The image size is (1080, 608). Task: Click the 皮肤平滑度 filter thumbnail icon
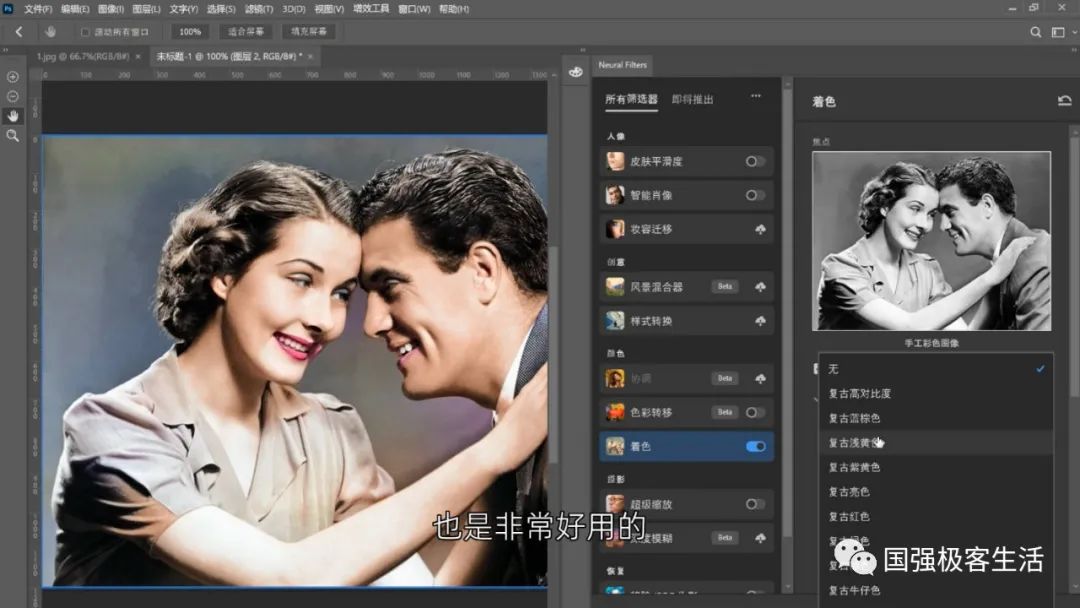[x=614, y=161]
